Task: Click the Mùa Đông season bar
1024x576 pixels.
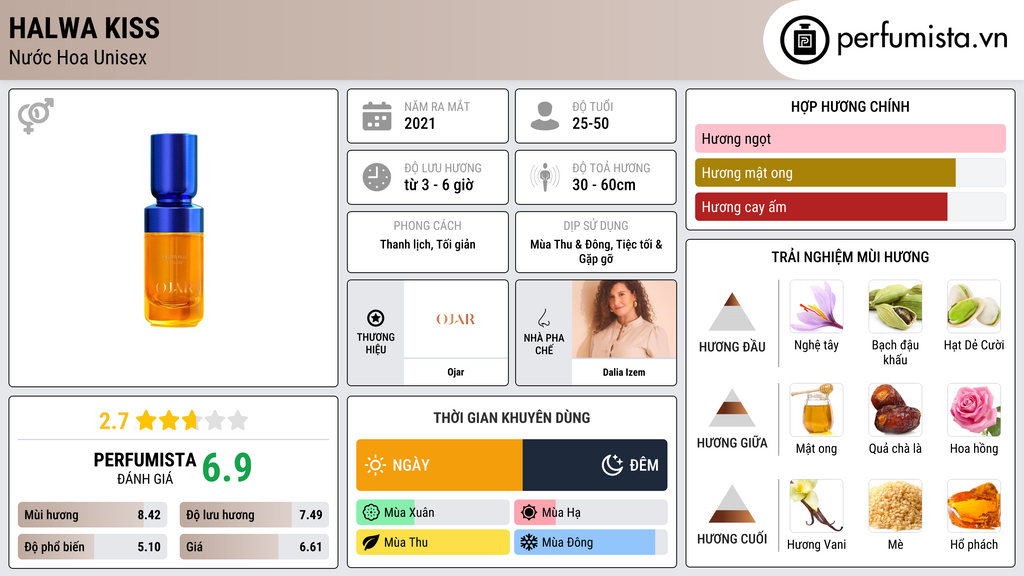Action: [591, 542]
